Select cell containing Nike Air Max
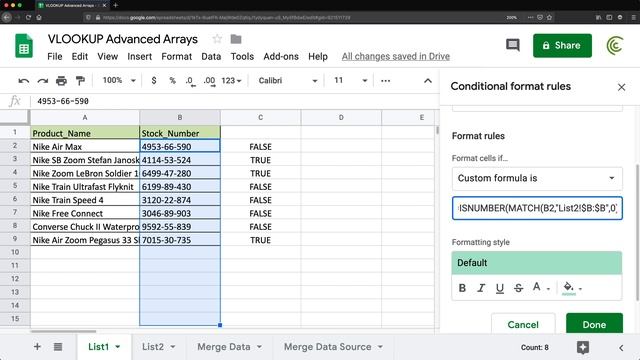640x360 pixels. coord(85,147)
